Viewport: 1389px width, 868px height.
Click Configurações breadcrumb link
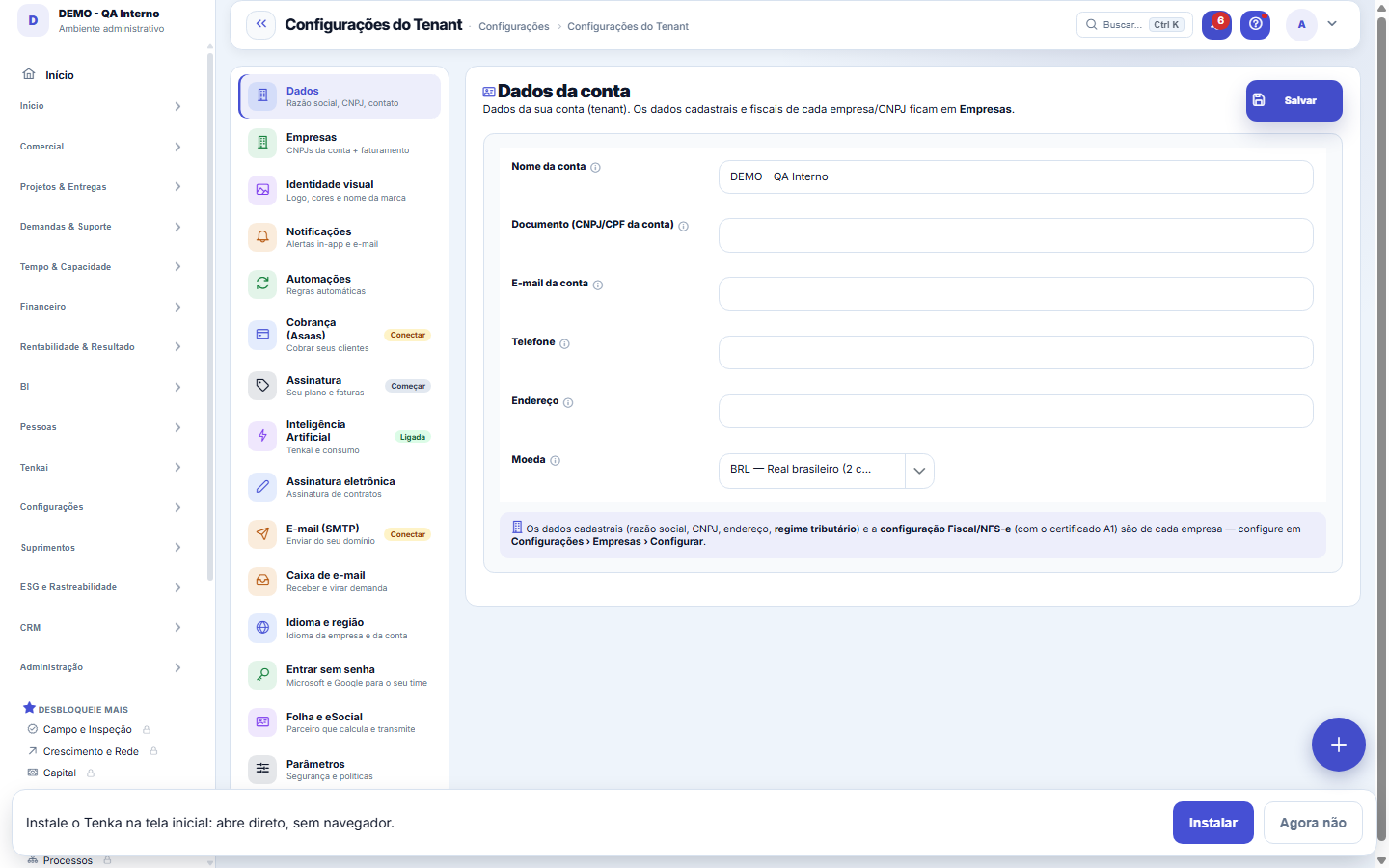[514, 26]
